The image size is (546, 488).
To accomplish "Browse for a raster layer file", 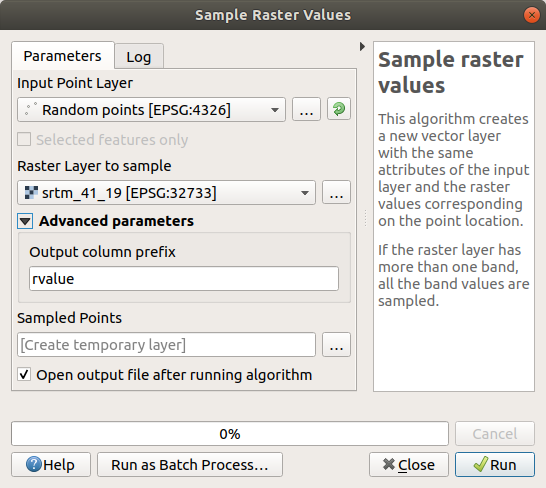I will [x=336, y=192].
